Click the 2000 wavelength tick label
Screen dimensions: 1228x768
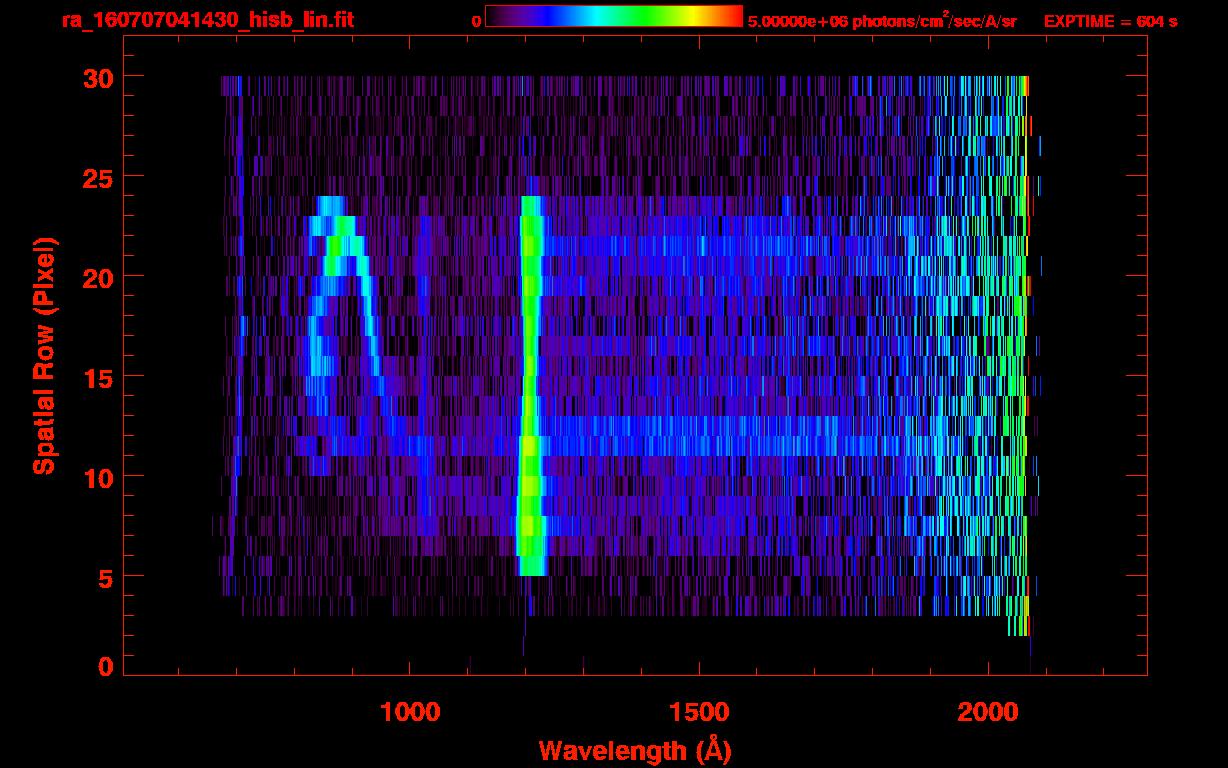tap(987, 711)
